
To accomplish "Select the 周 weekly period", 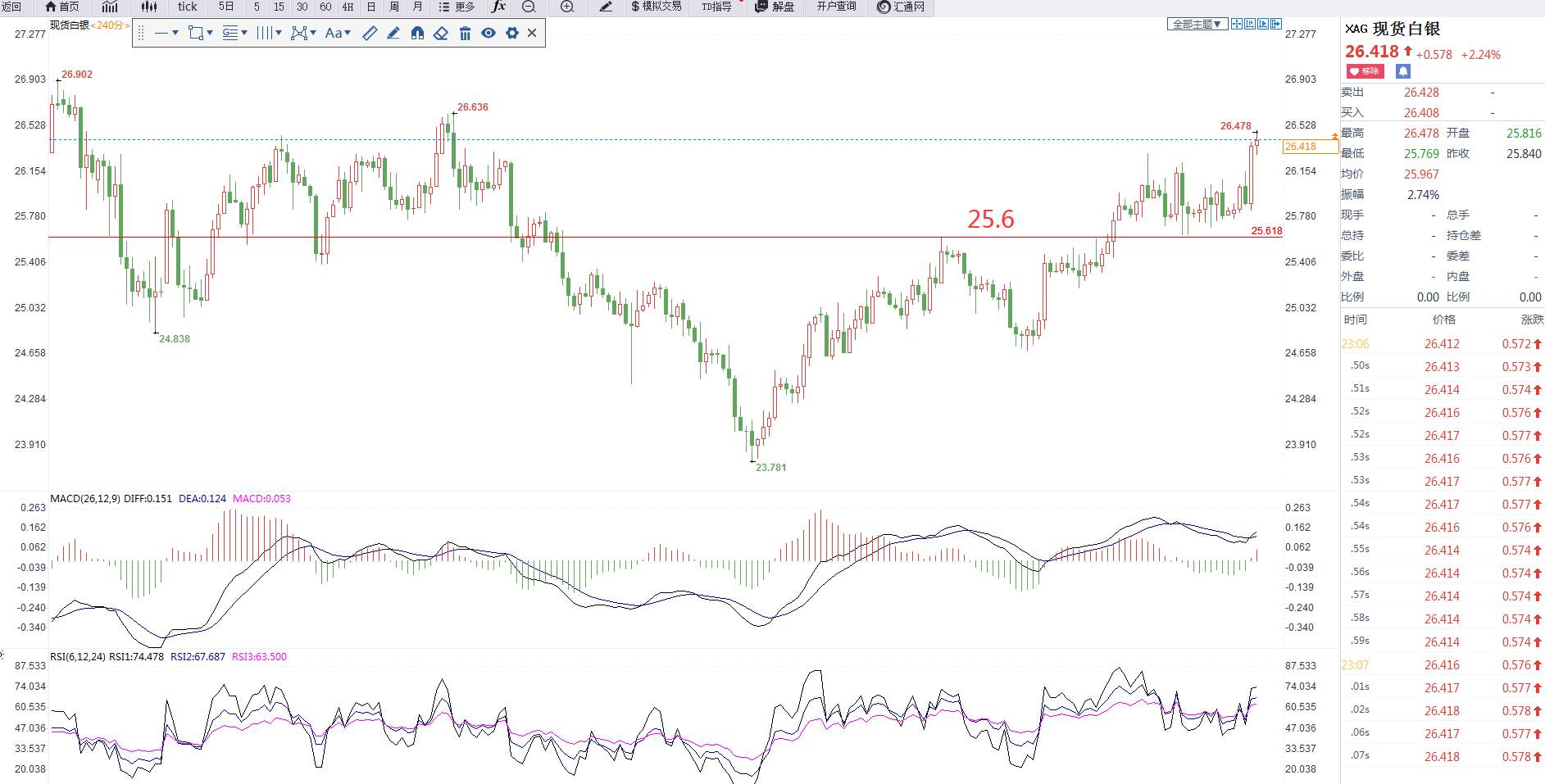I will [x=394, y=7].
